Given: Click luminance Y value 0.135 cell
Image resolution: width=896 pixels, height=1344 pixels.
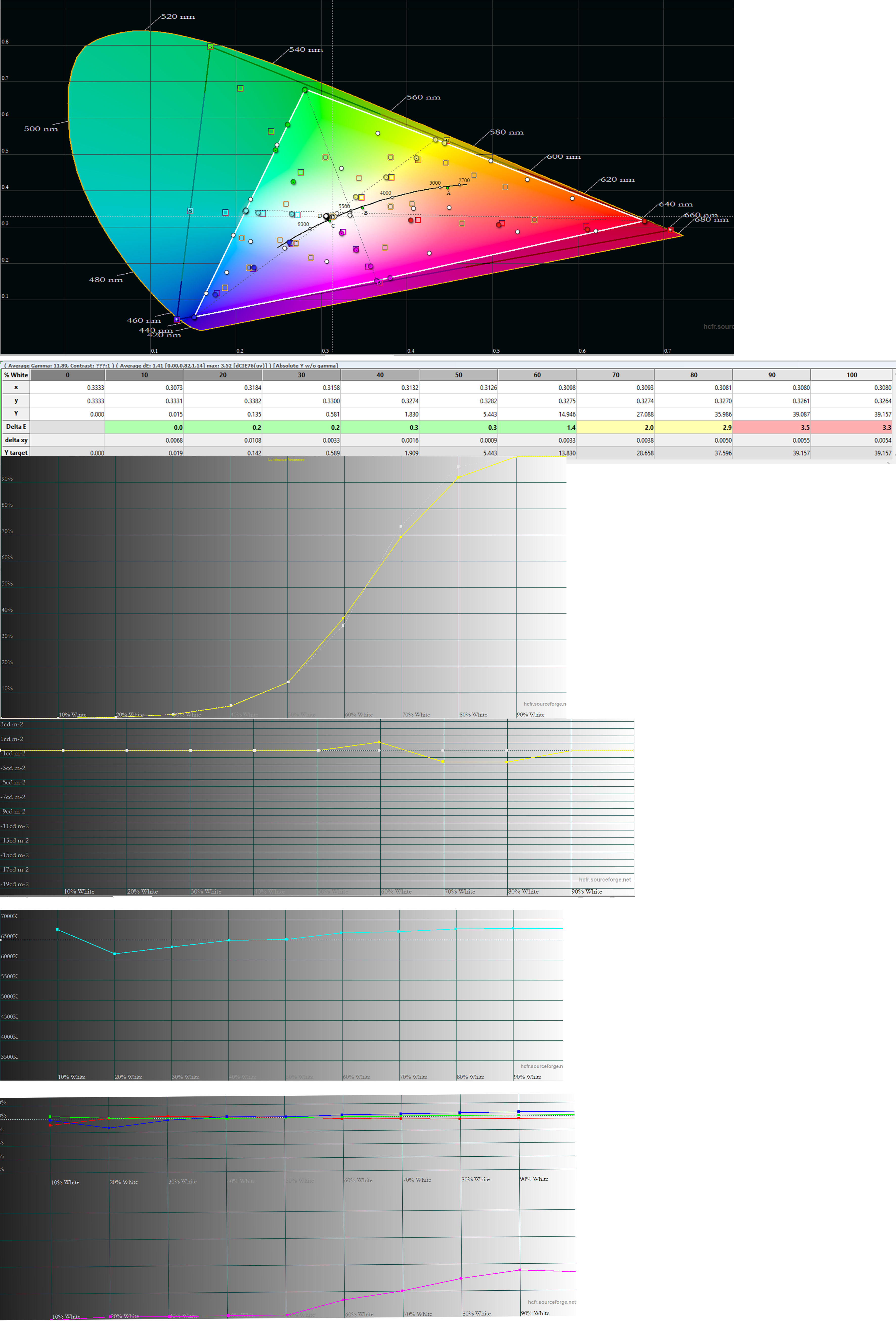Looking at the screenshot, I should (x=223, y=414).
